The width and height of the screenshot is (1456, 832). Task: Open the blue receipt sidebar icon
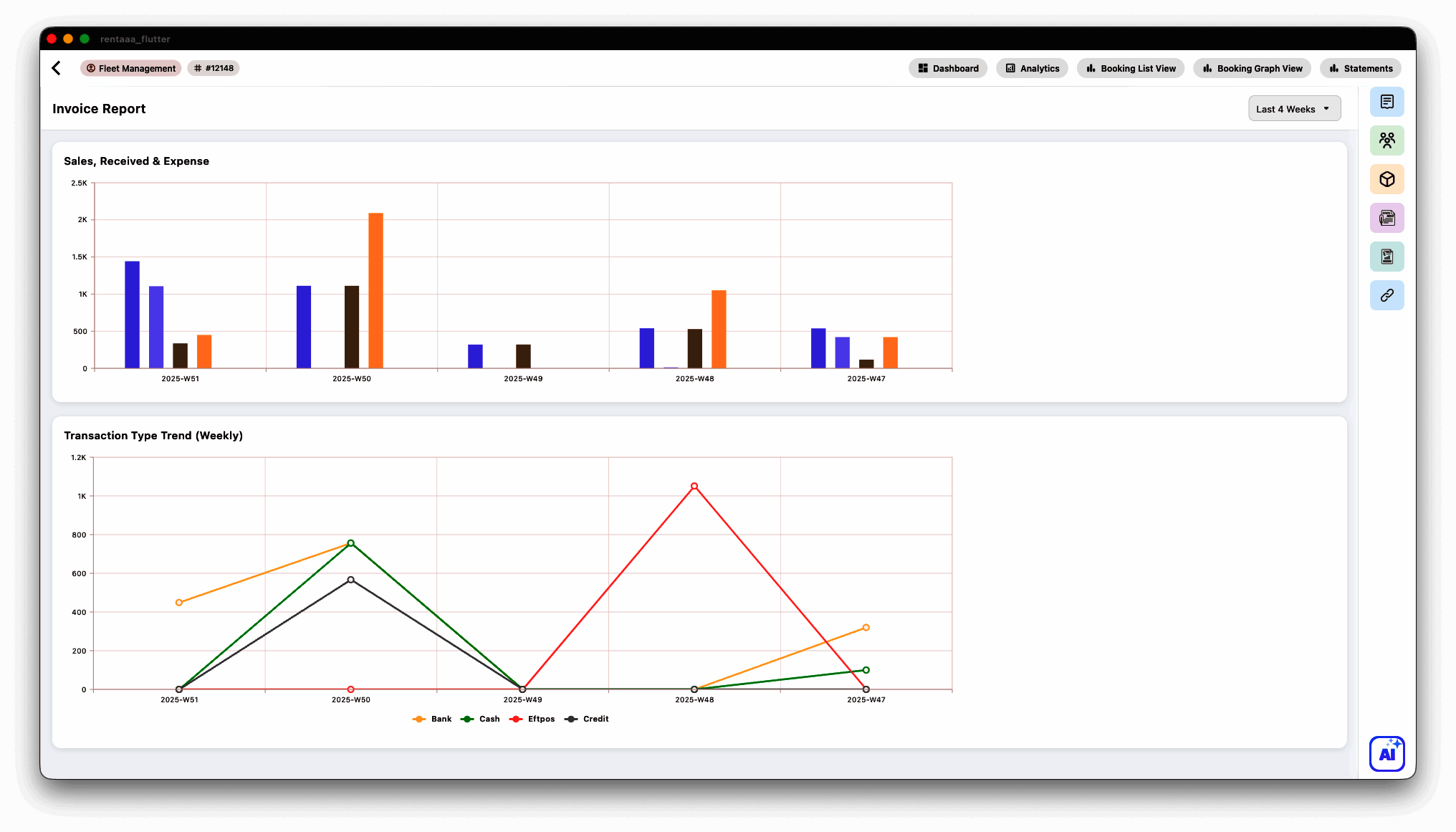[x=1386, y=102]
